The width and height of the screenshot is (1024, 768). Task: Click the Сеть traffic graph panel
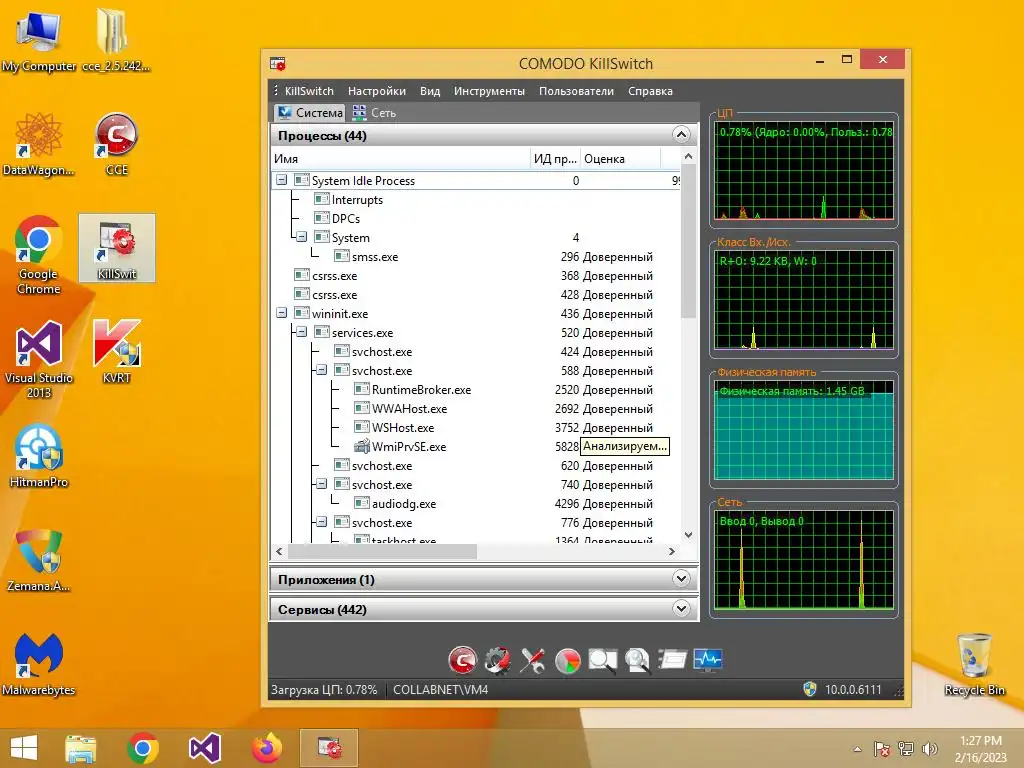[x=804, y=560]
